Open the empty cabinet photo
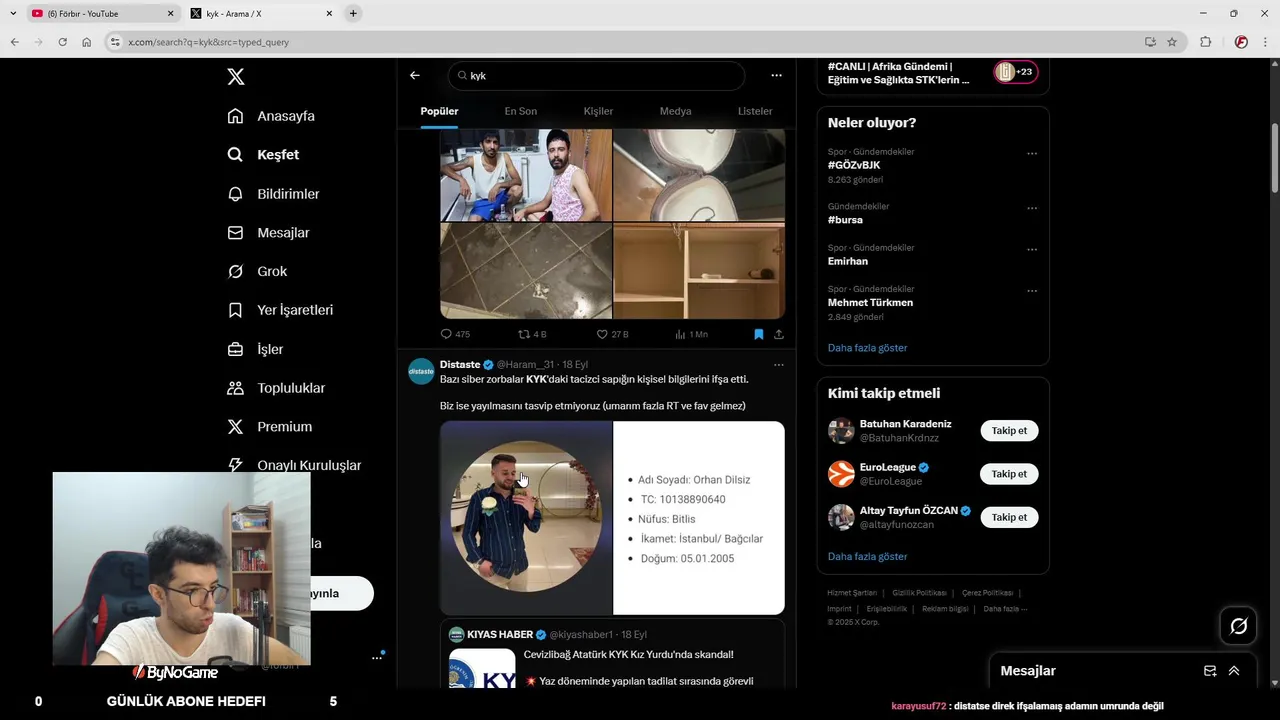 (x=699, y=271)
